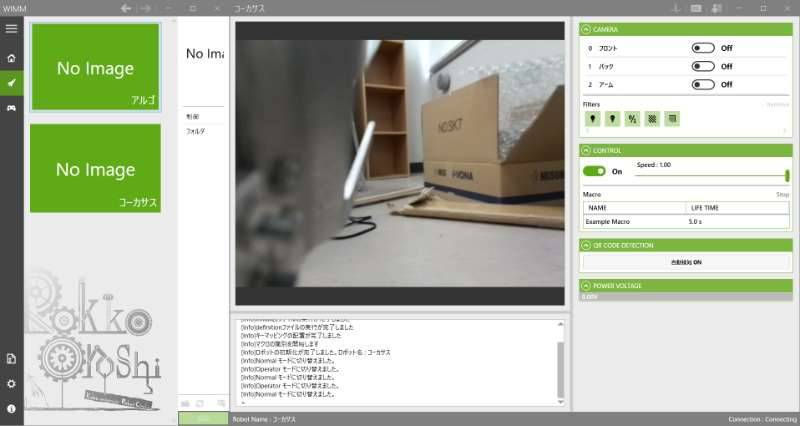The image size is (800, 426).
Task: Open settings gear in sidebar
Action: (x=11, y=384)
